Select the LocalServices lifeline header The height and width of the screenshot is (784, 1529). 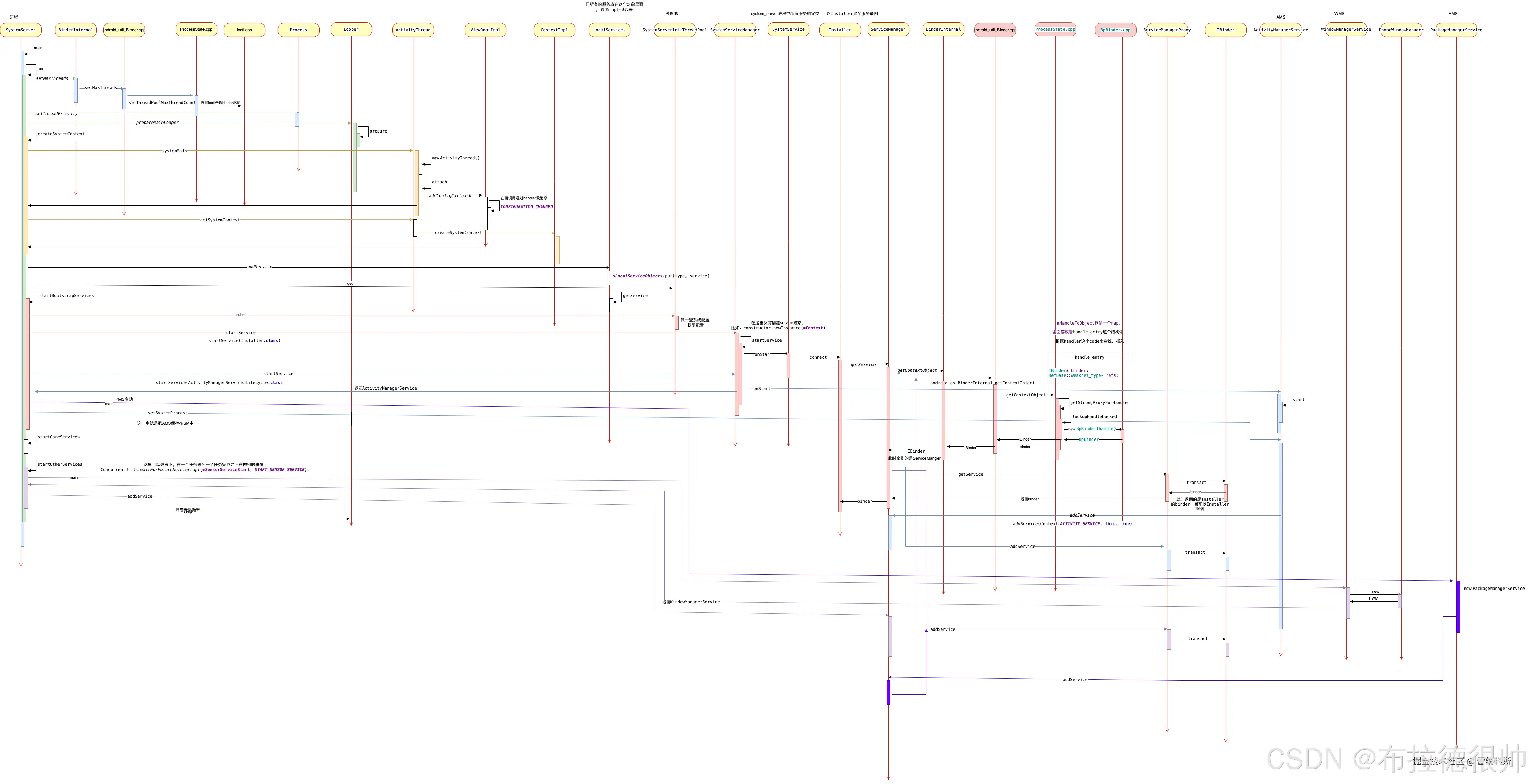pos(609,30)
